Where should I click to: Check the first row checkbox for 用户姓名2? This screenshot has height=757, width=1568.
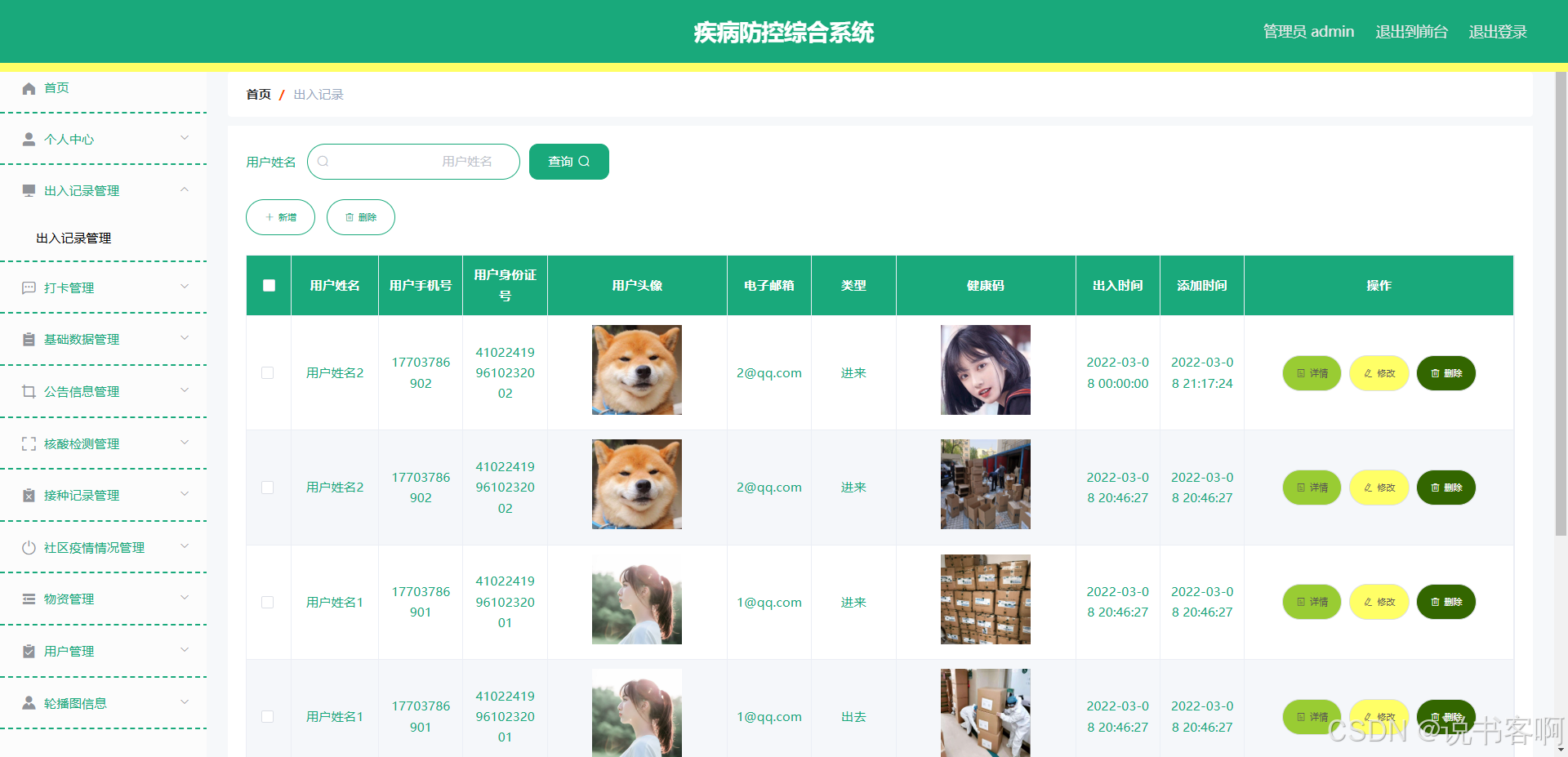click(x=267, y=372)
